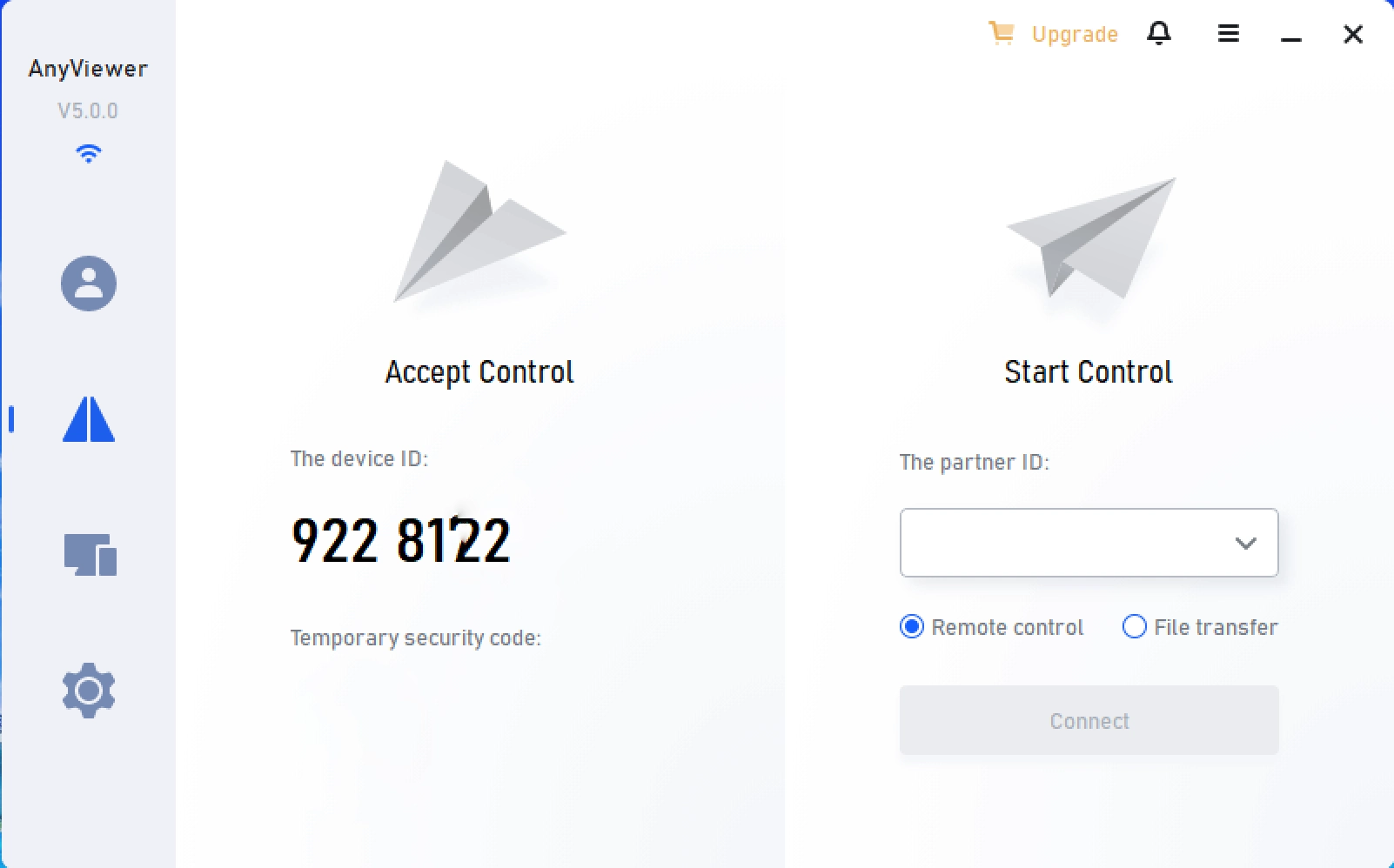
Task: Open the Settings gear icon
Action: point(89,691)
